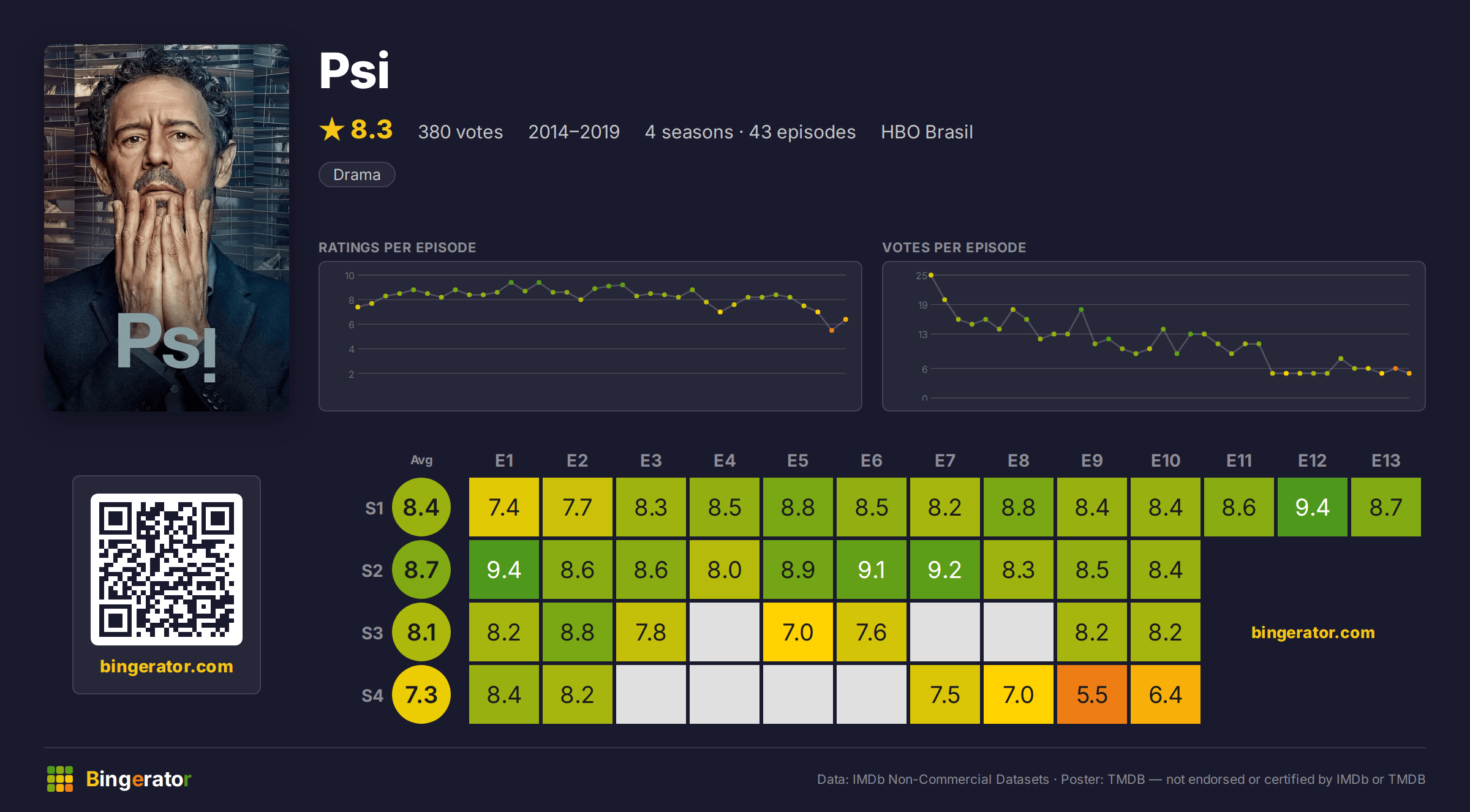Click the Psi poster thumbnail
The height and width of the screenshot is (812, 1470).
point(167,227)
